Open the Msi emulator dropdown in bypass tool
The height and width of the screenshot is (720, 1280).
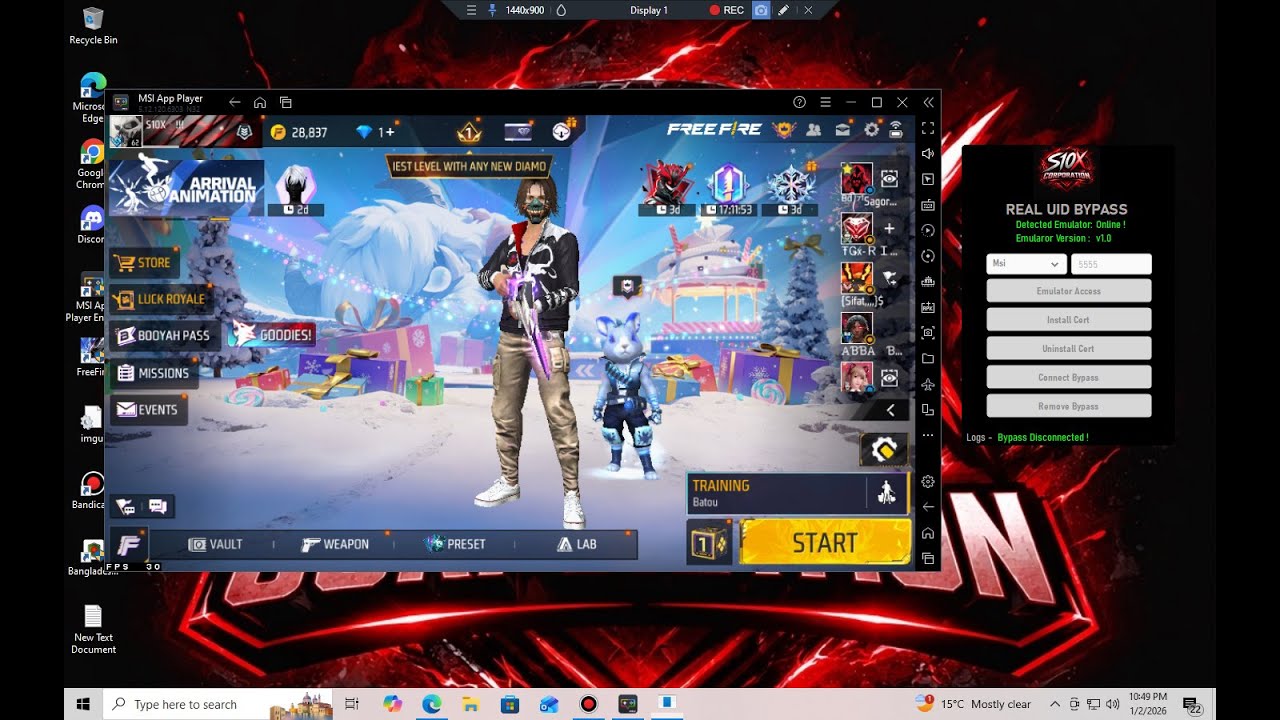point(1026,264)
